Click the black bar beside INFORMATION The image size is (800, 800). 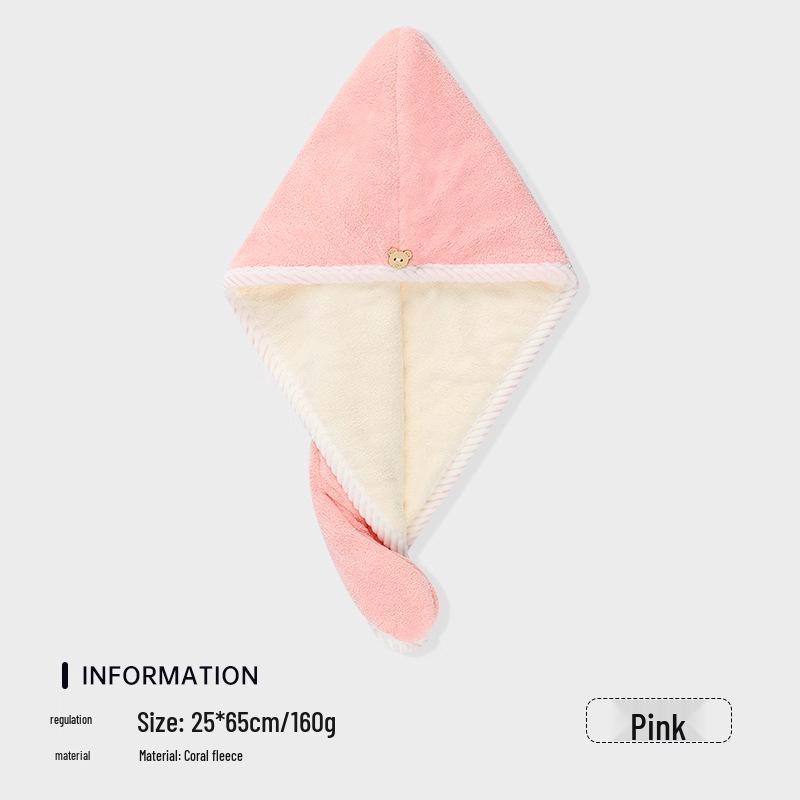[x=65, y=676]
